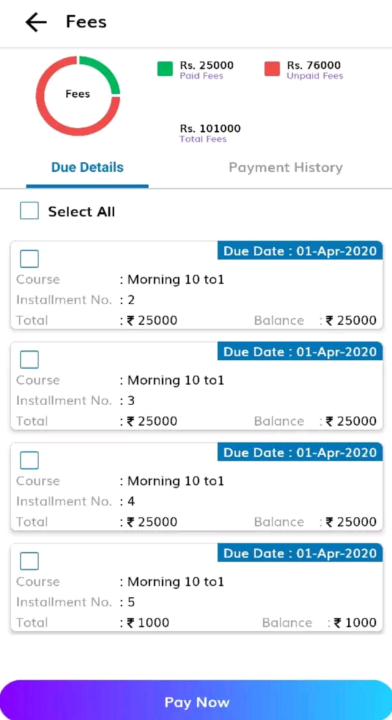Click the Fees donut chart center
Screen dimensions: 392x720
[78, 94]
